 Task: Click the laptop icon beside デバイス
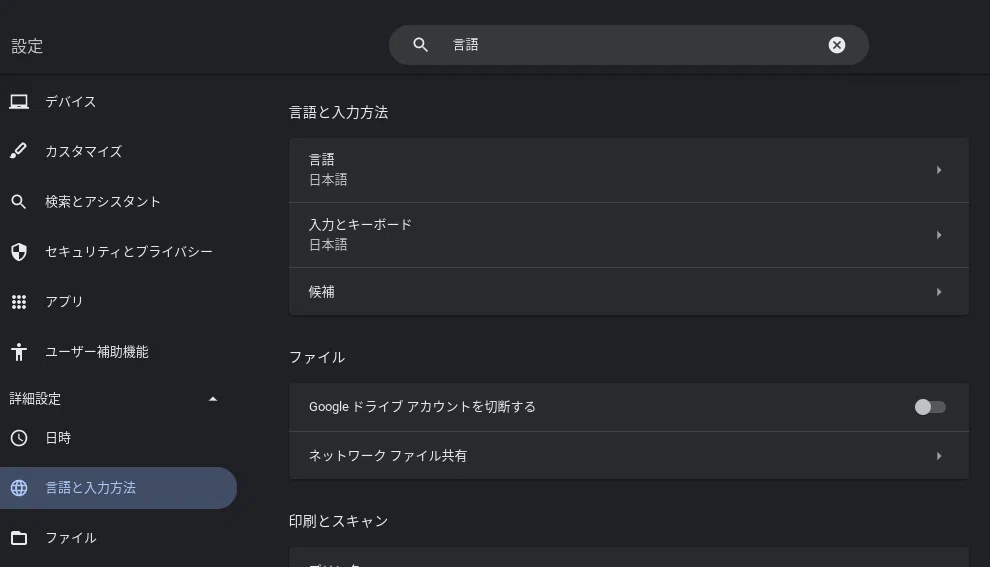tap(19, 102)
